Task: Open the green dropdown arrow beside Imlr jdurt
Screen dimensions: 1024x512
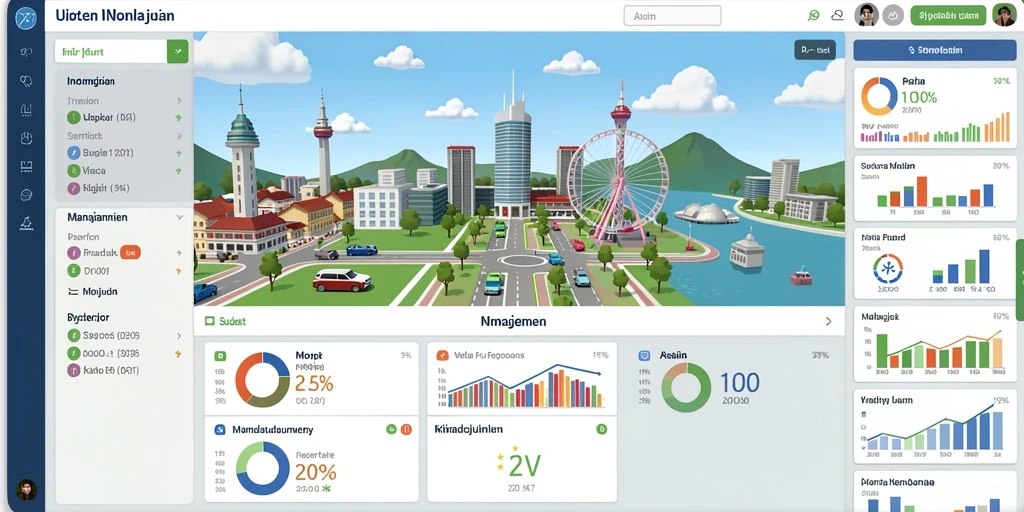Action: click(x=178, y=51)
